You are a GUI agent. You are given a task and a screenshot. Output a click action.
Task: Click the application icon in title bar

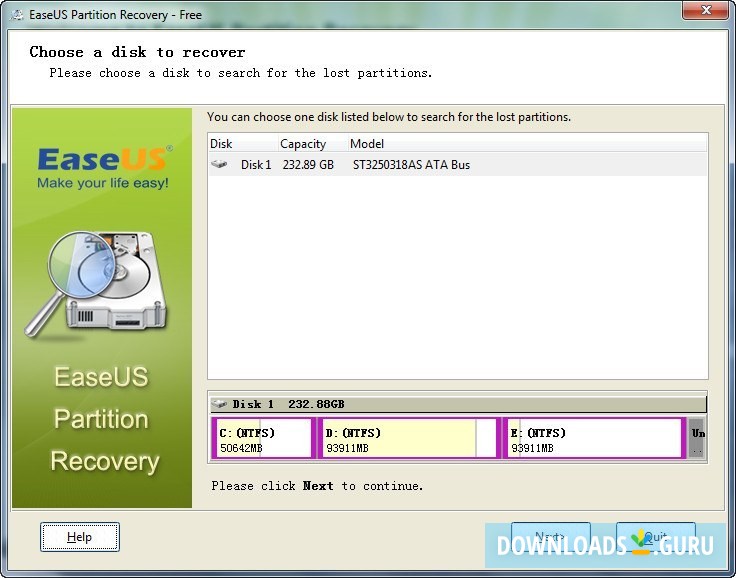(17, 15)
